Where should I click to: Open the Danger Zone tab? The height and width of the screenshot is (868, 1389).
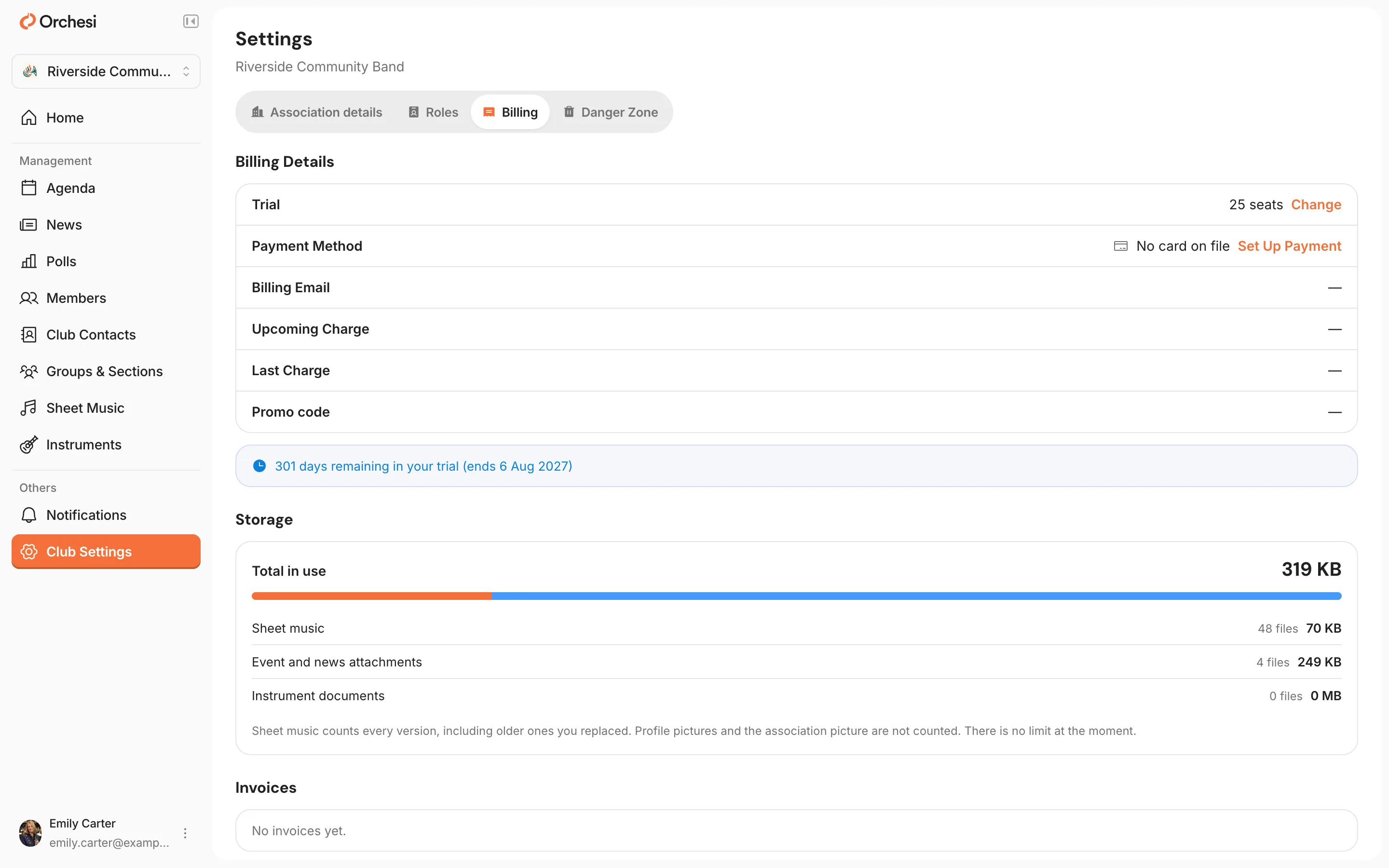pyautogui.click(x=611, y=112)
